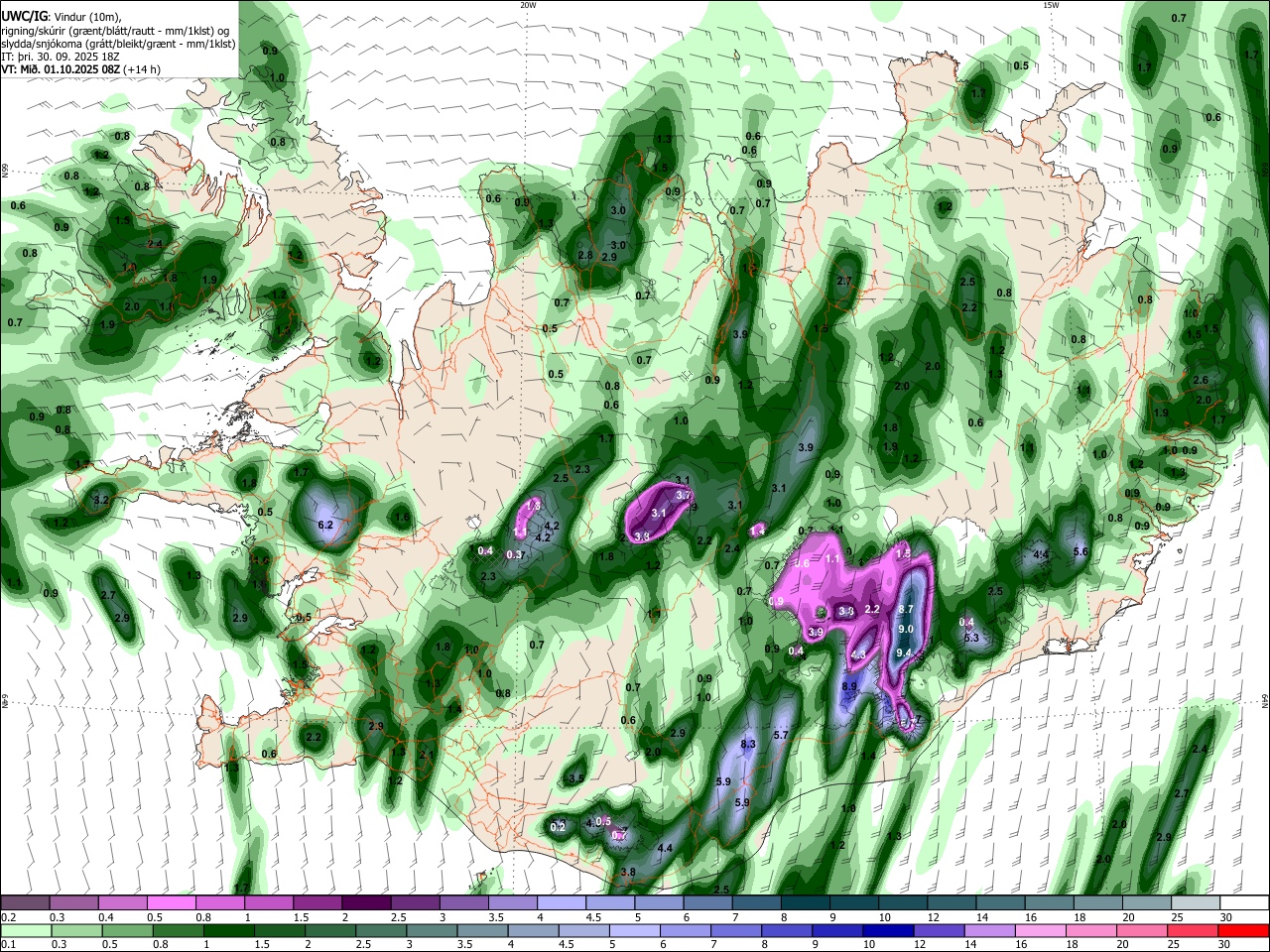This screenshot has height=952, width=1270.
Task: Click the valid time line 'VT: Mið. 01.10.2025 08Z (+14 h)'
Action: 80,69
